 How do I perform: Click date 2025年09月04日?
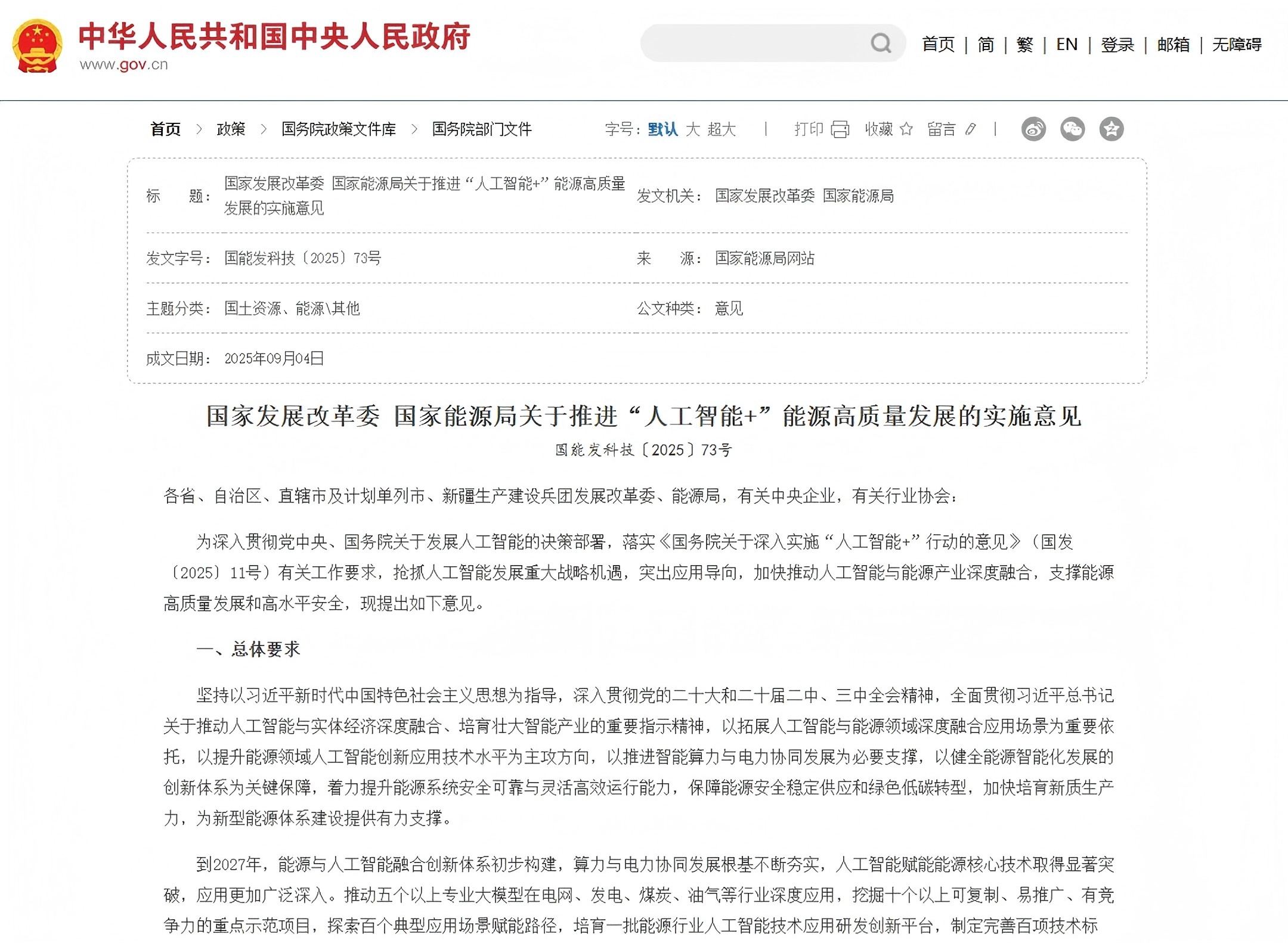pyautogui.click(x=274, y=358)
